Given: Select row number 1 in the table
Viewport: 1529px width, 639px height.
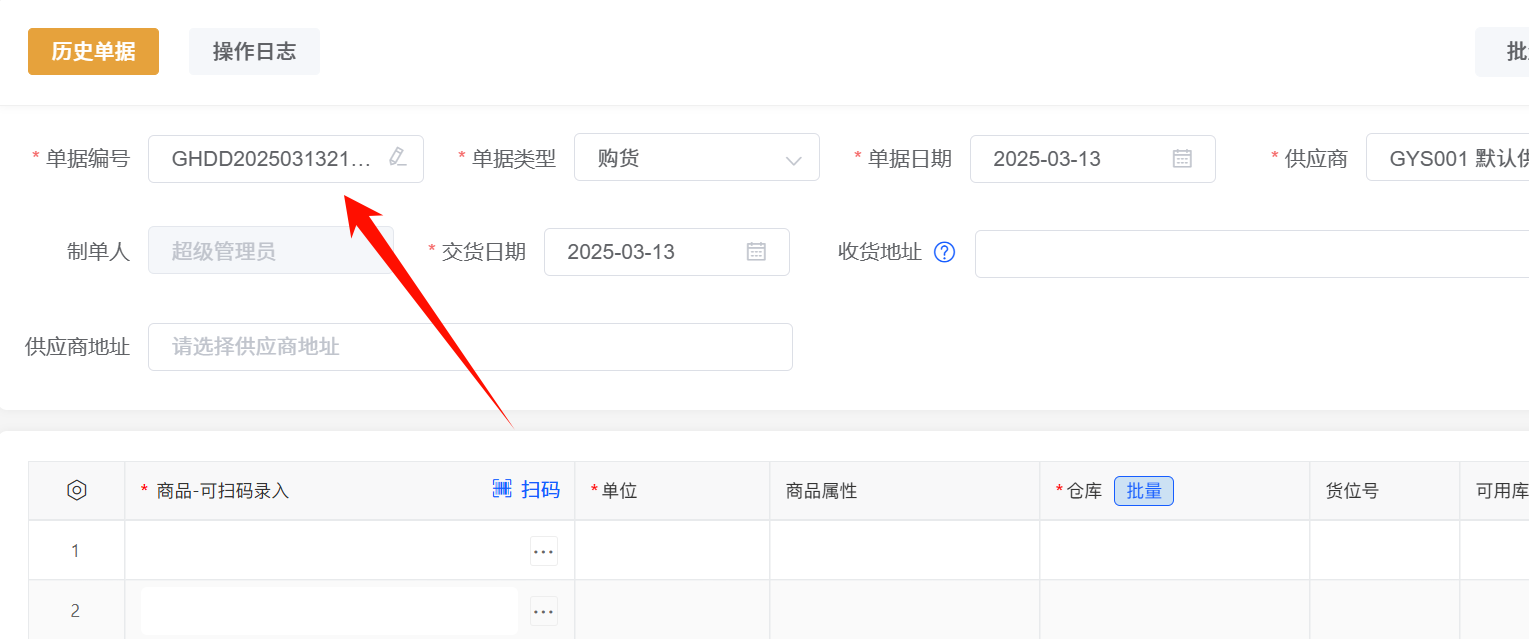Looking at the screenshot, I should click(x=75, y=551).
